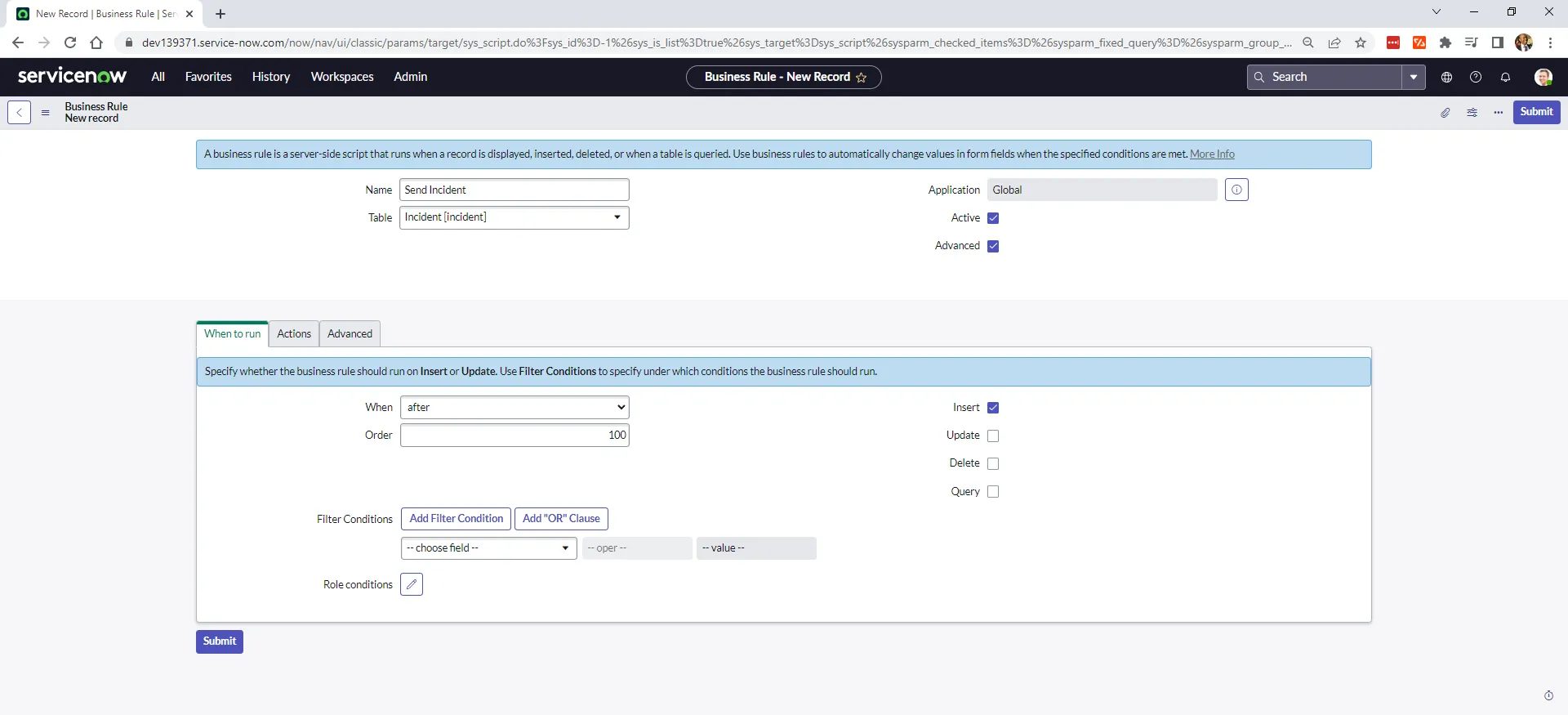The height and width of the screenshot is (715, 1568).
Task: Enable the Query checkbox
Action: 993,491
